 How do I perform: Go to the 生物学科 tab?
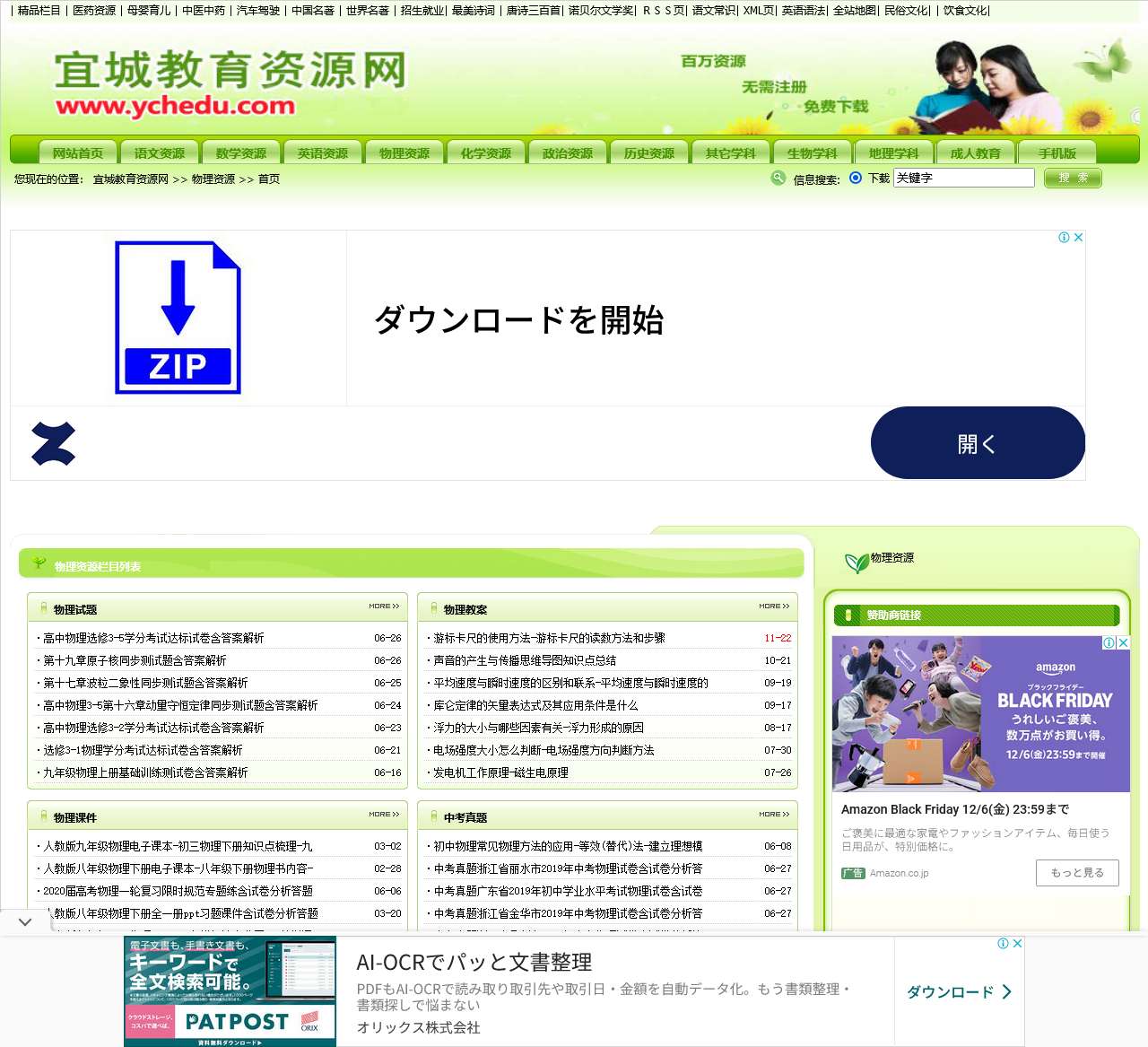813,153
